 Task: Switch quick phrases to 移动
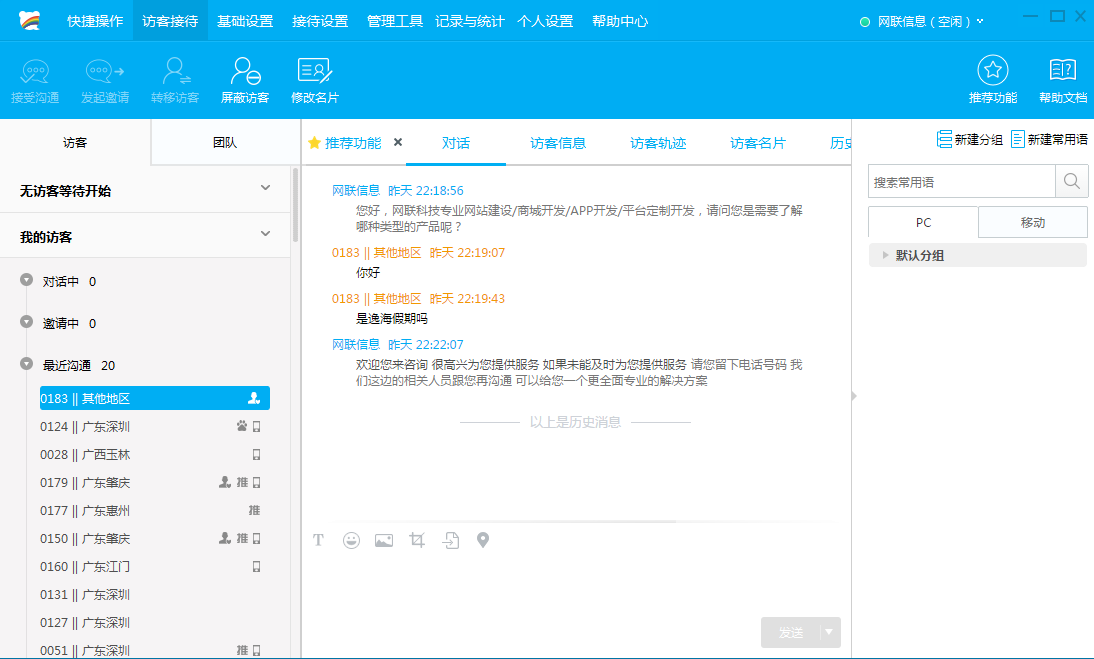[1032, 222]
